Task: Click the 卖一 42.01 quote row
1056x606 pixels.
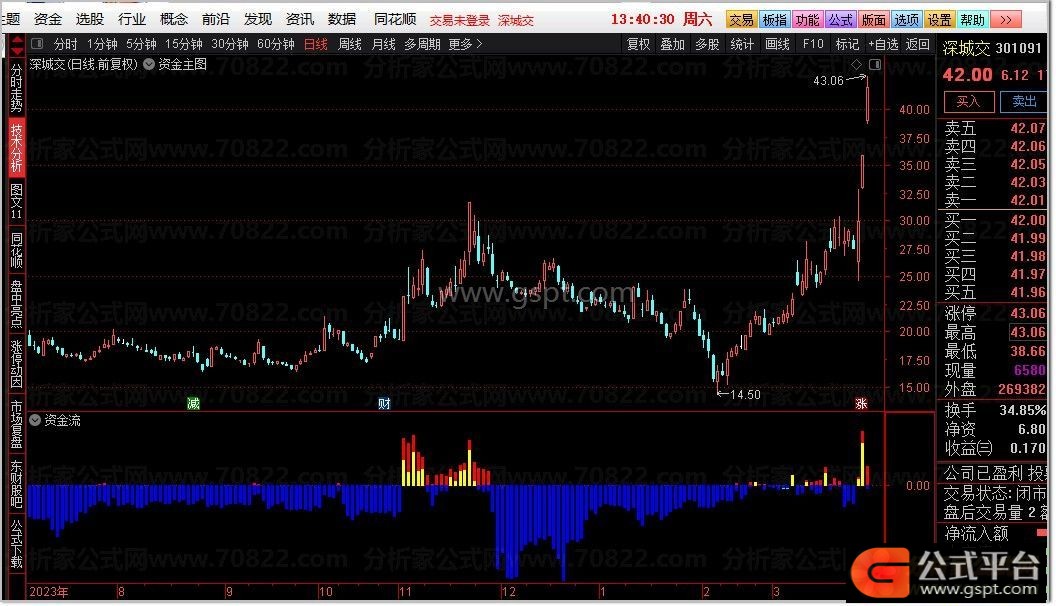Action: coord(995,200)
